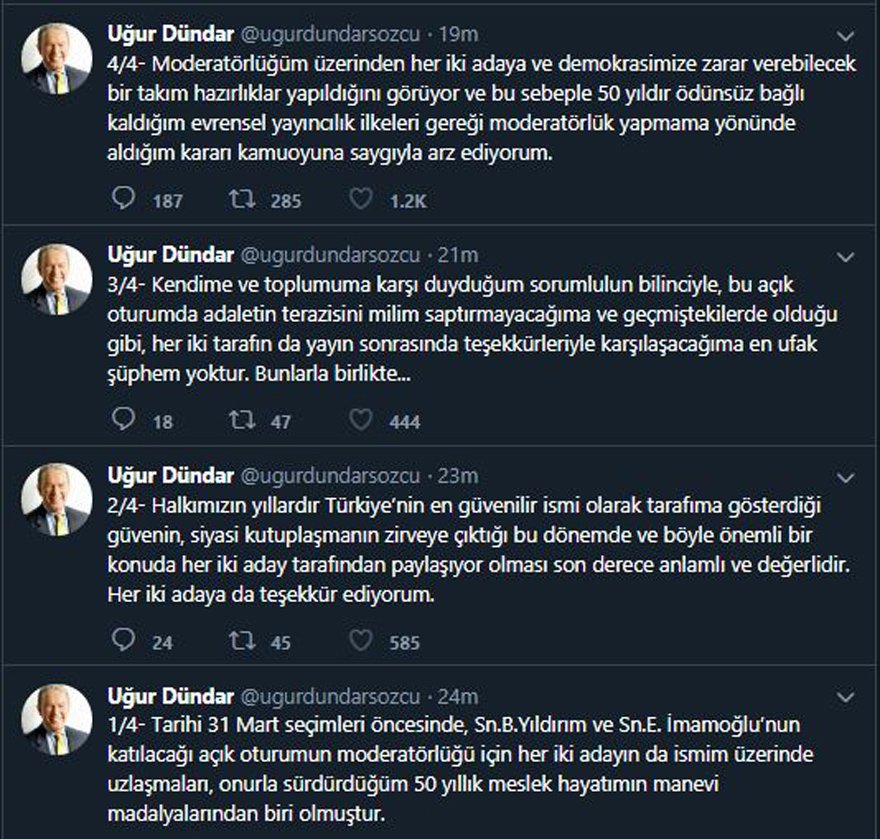Image resolution: width=880 pixels, height=839 pixels.
Task: Expand options chevron on the 23m tweet
Action: (x=845, y=478)
